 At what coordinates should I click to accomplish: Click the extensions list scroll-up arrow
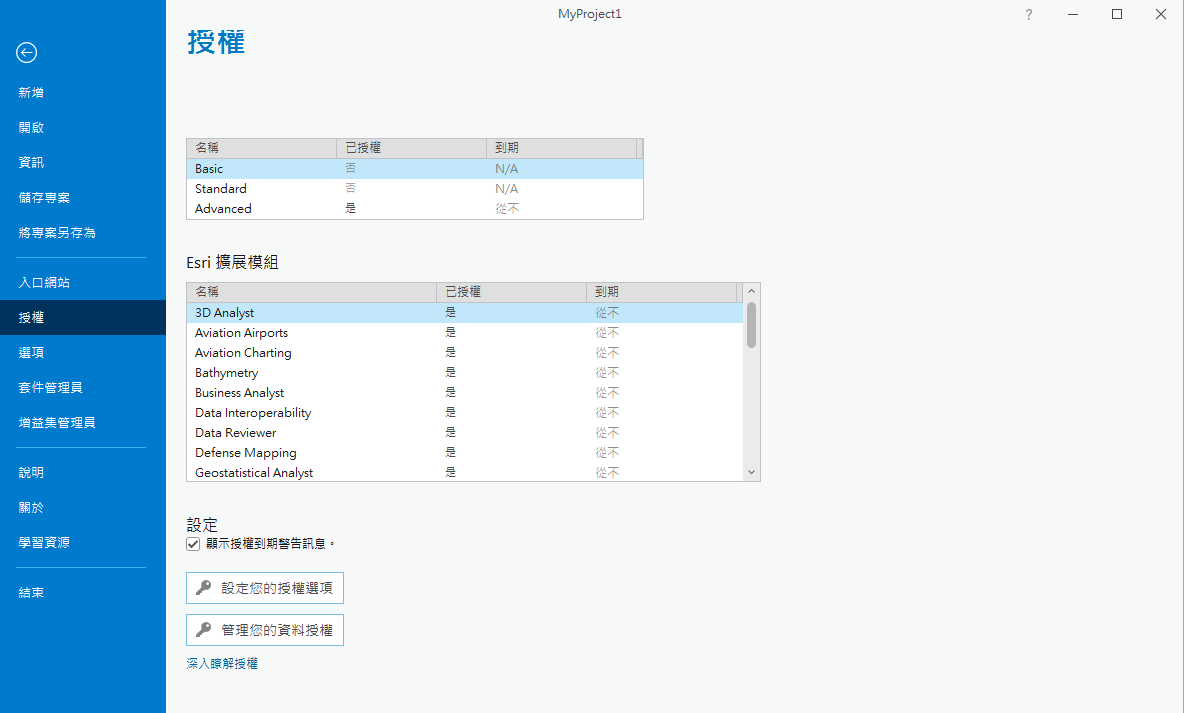pyautogui.click(x=751, y=292)
